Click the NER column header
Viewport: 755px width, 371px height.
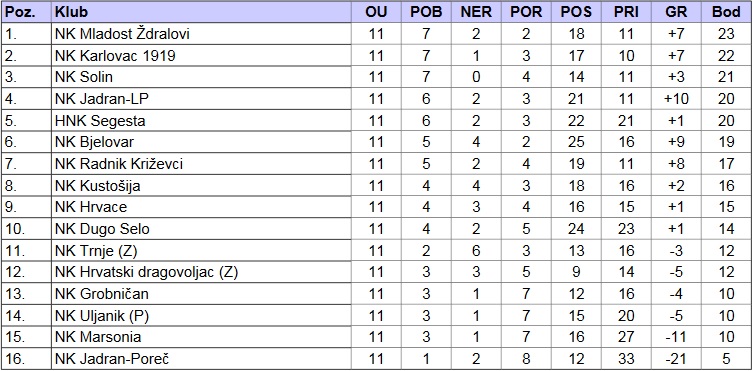tap(476, 12)
